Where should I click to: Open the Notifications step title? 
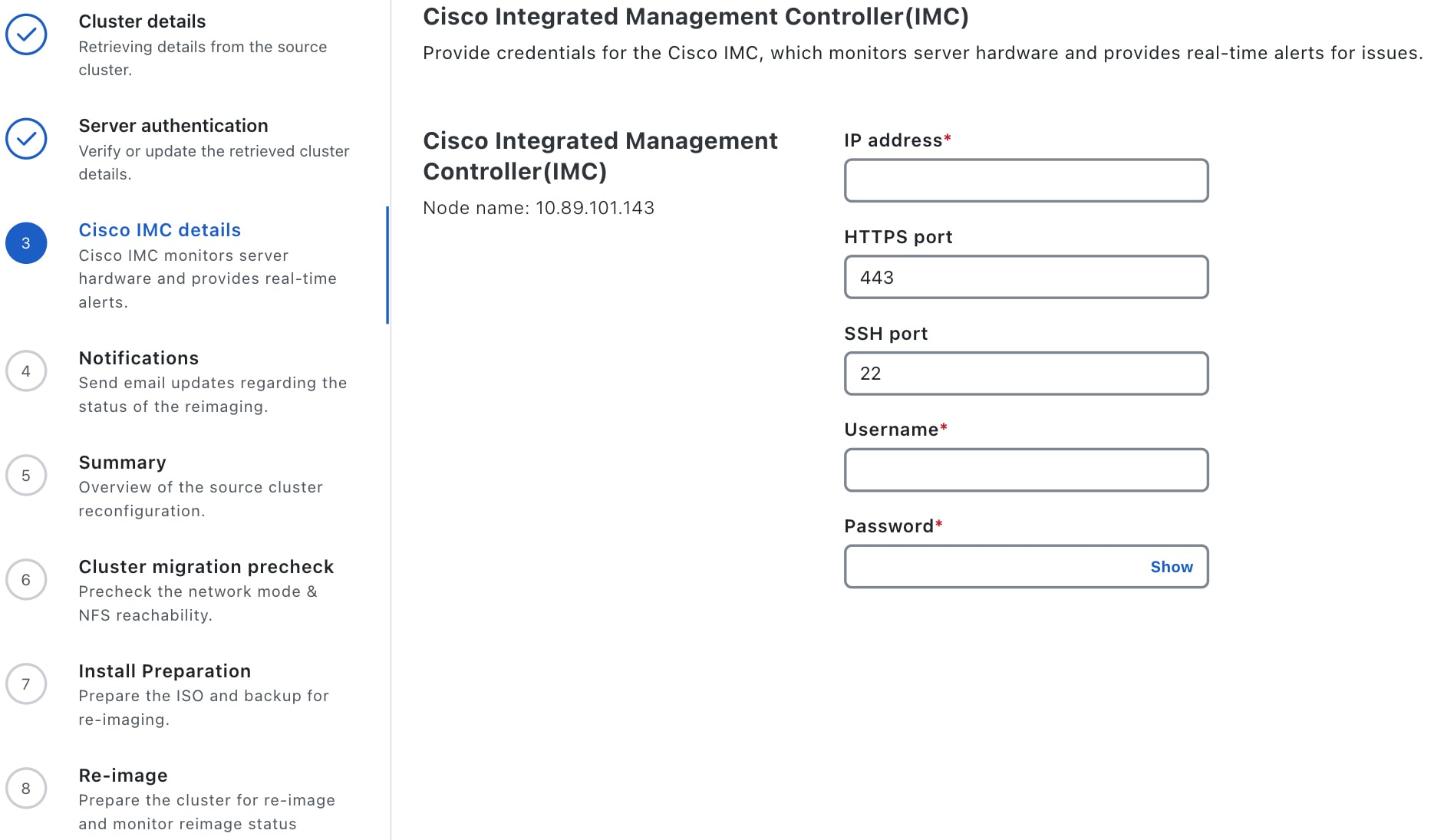point(139,358)
